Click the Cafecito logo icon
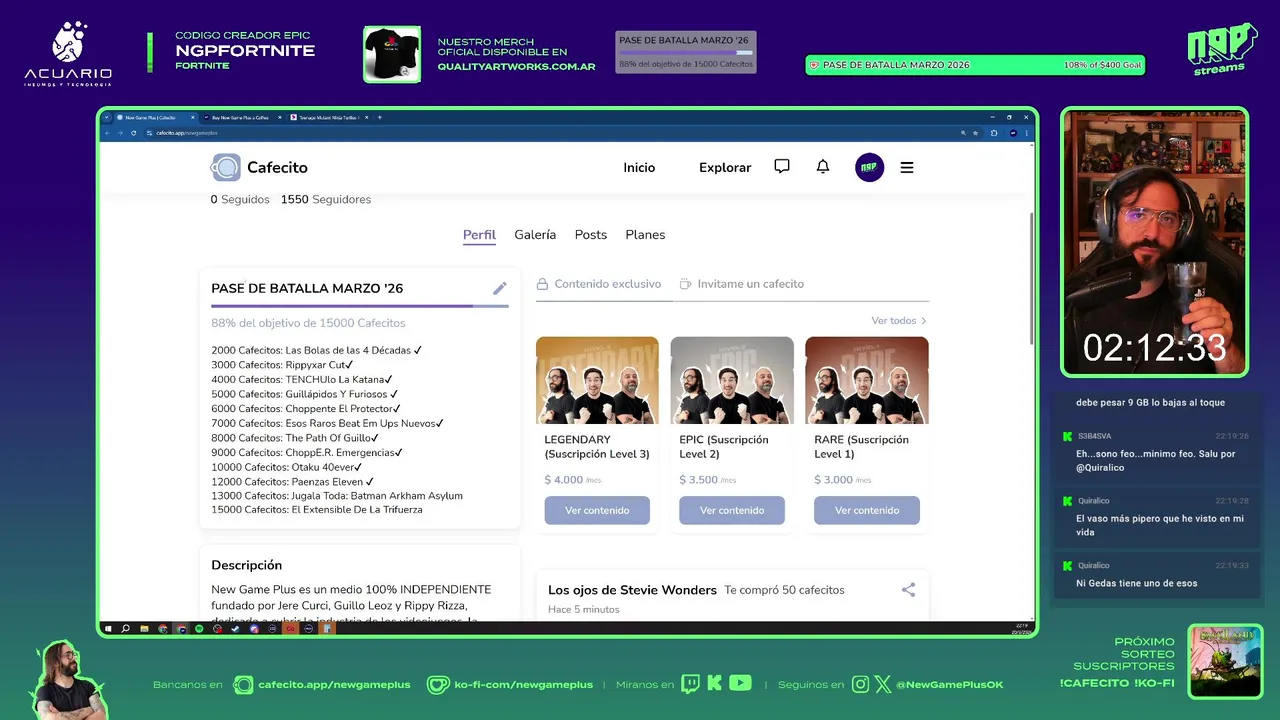1280x720 pixels. point(225,167)
